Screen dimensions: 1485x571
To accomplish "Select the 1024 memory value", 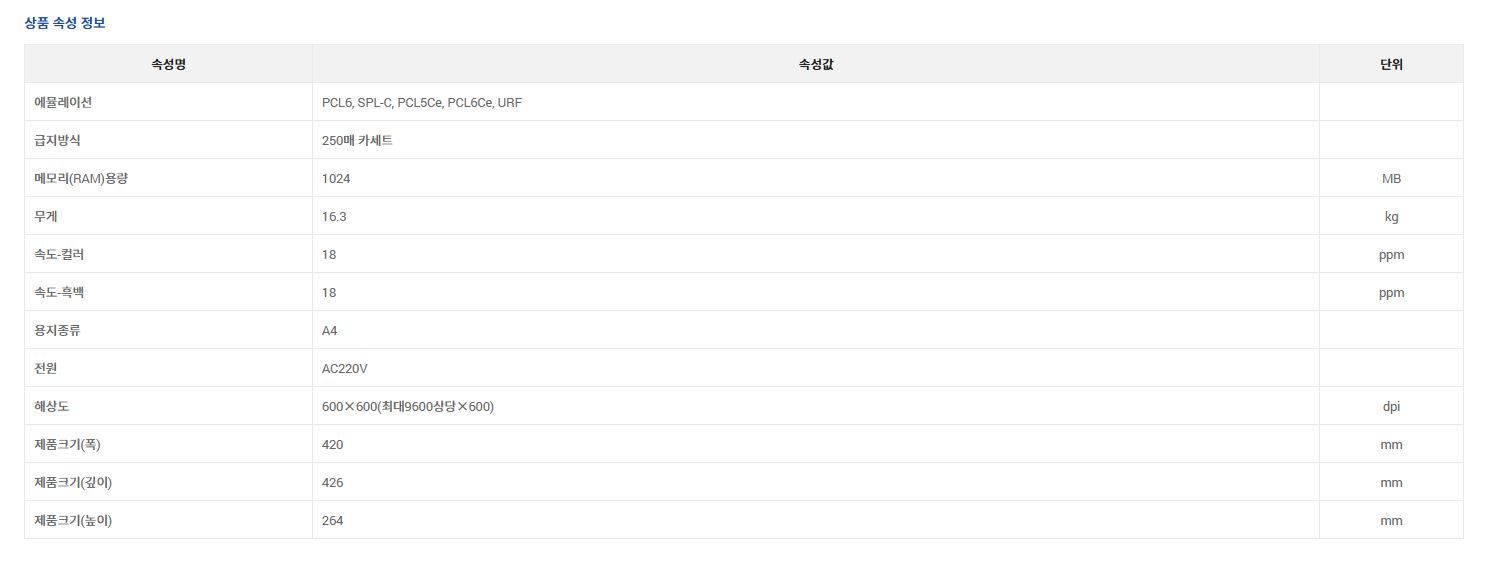I will pyautogui.click(x=336, y=179).
